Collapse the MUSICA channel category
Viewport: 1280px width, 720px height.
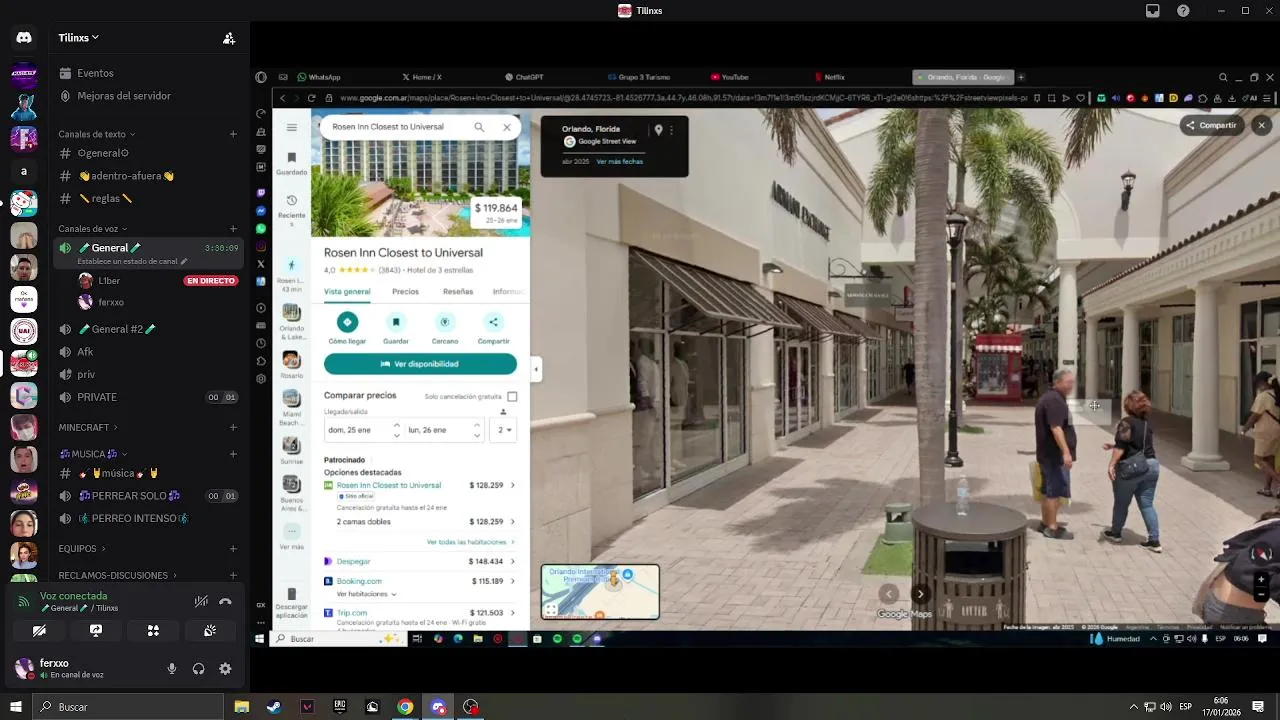point(93,454)
